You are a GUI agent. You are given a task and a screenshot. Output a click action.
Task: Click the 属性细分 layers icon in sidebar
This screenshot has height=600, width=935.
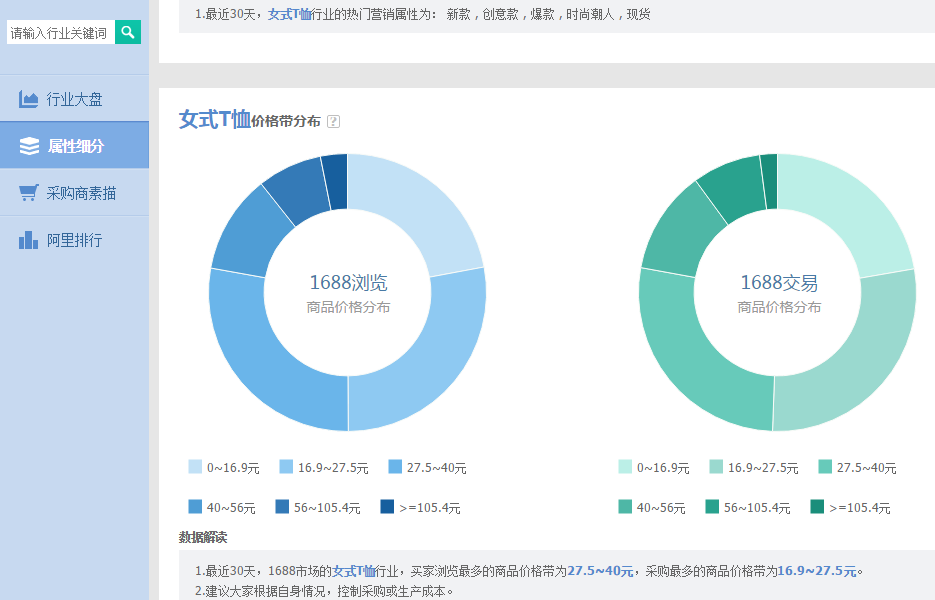29,146
